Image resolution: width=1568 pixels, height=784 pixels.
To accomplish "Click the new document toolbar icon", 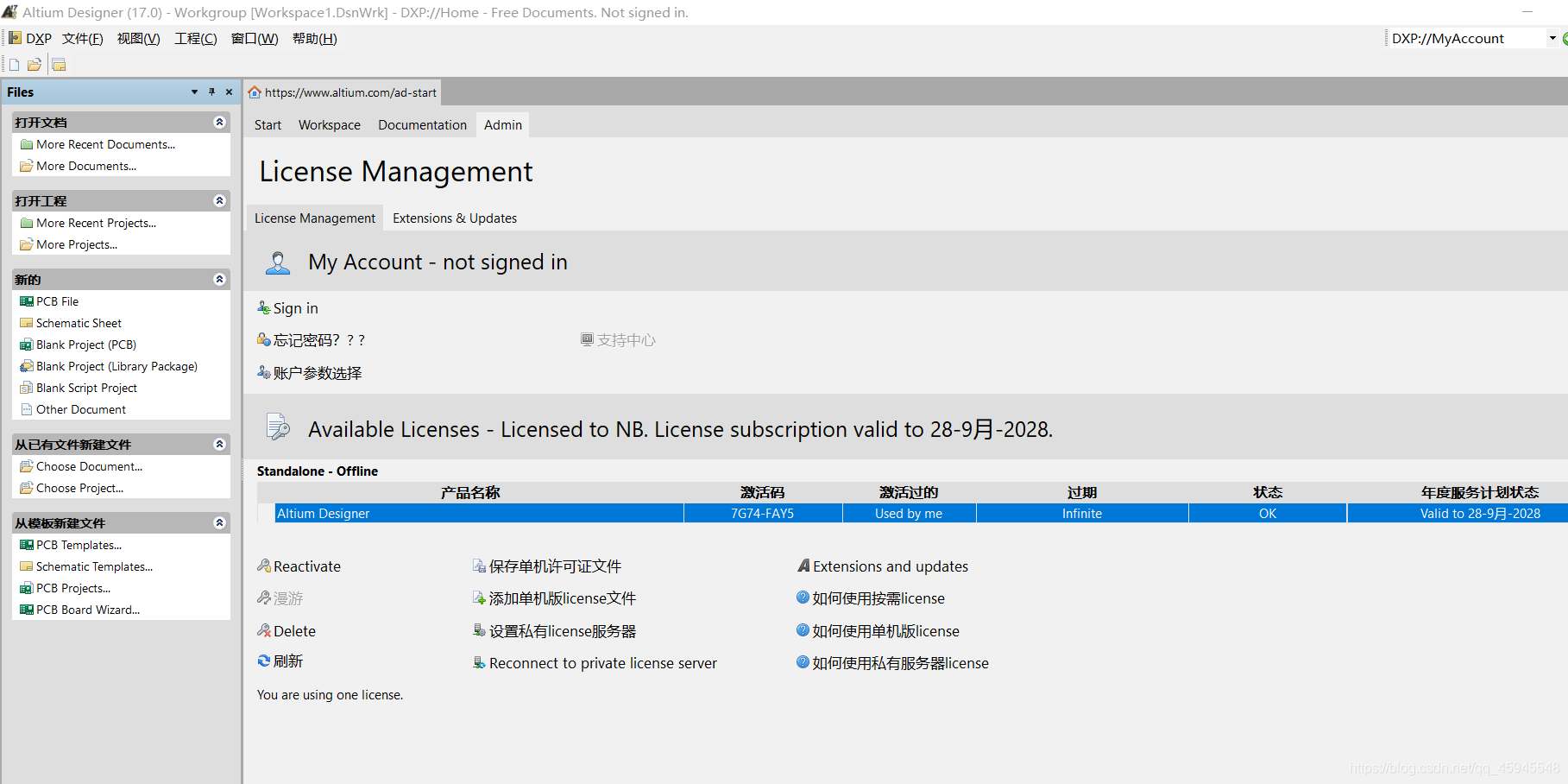I will click(x=14, y=65).
